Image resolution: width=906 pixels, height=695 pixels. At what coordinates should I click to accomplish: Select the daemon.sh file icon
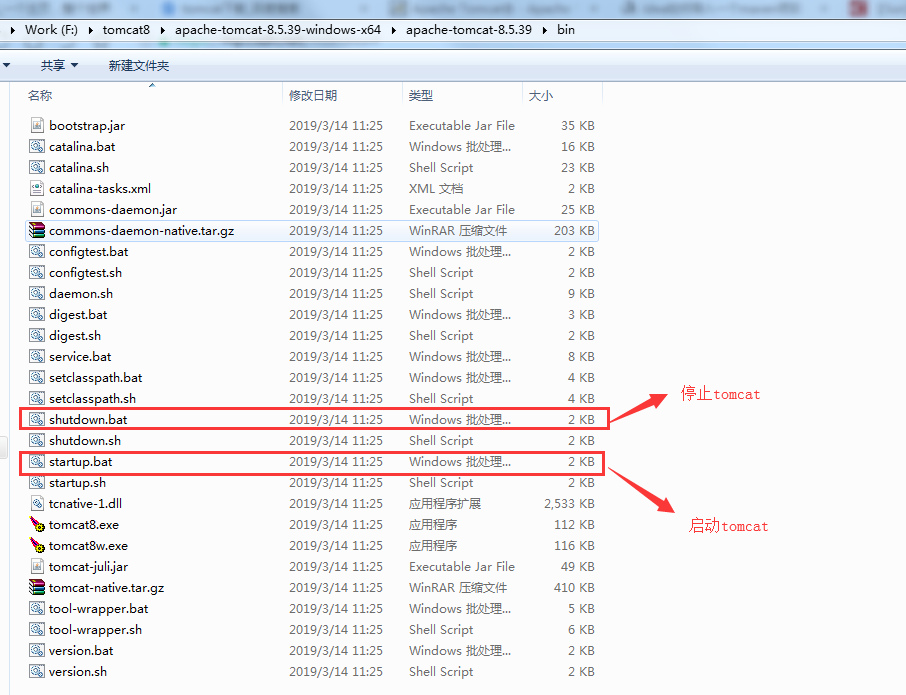tap(37, 293)
